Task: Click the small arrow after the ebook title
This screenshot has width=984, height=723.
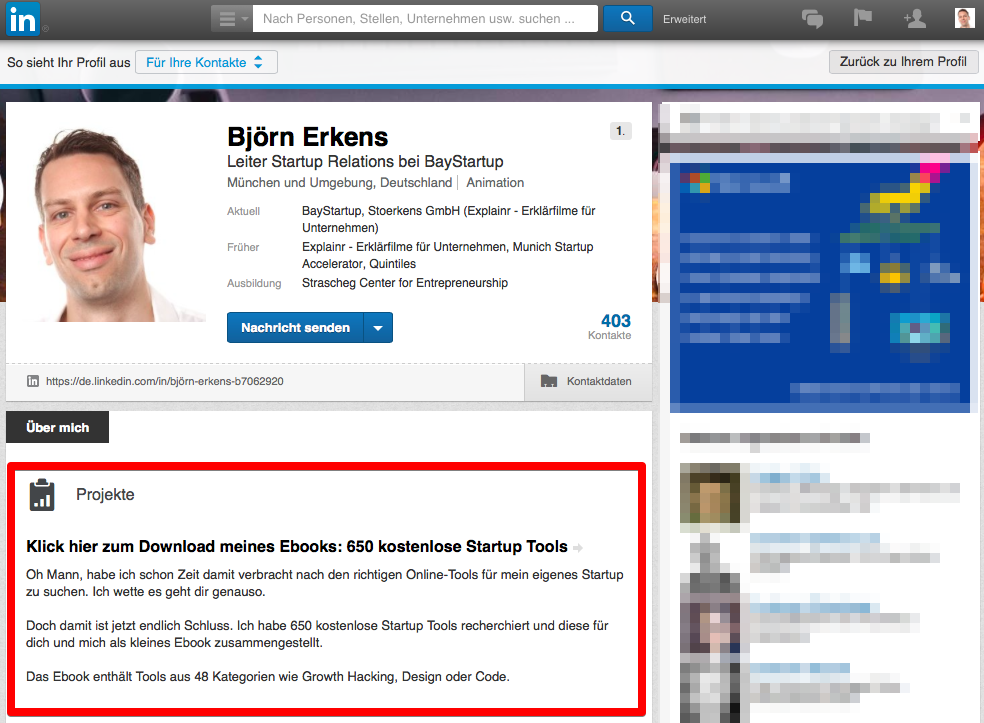Action: (x=578, y=548)
